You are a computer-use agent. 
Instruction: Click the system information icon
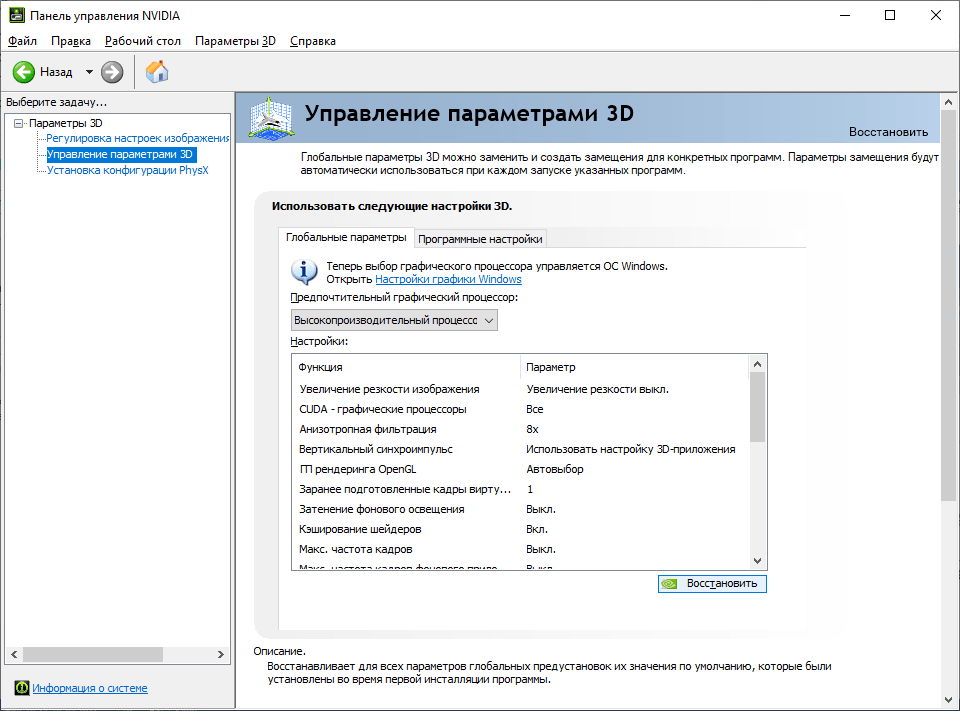21,688
